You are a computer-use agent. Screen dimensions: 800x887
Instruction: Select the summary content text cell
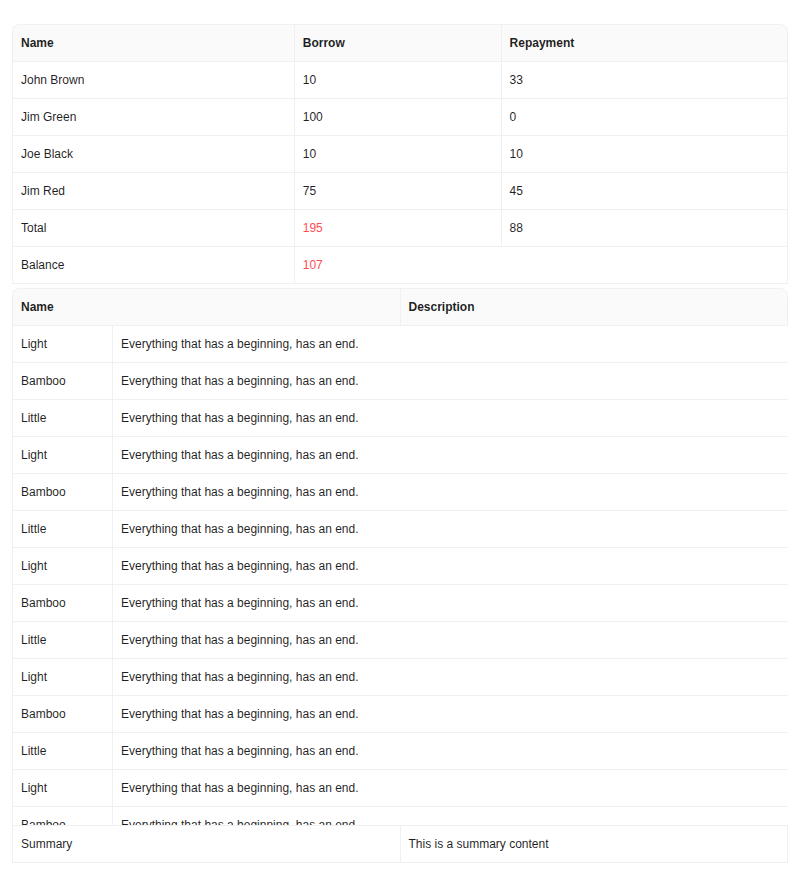click(x=477, y=843)
